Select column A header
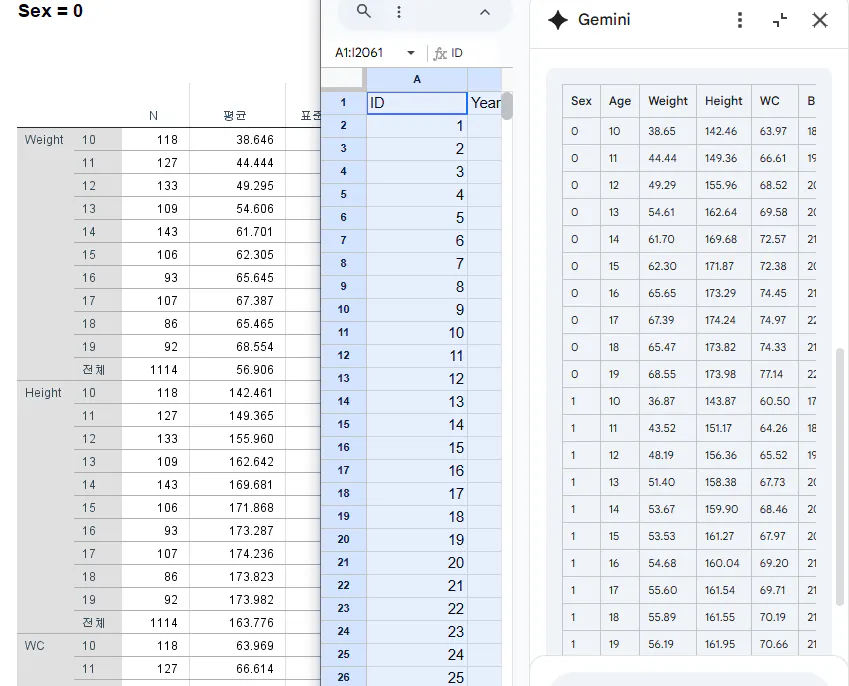The image size is (849, 686). 417,79
